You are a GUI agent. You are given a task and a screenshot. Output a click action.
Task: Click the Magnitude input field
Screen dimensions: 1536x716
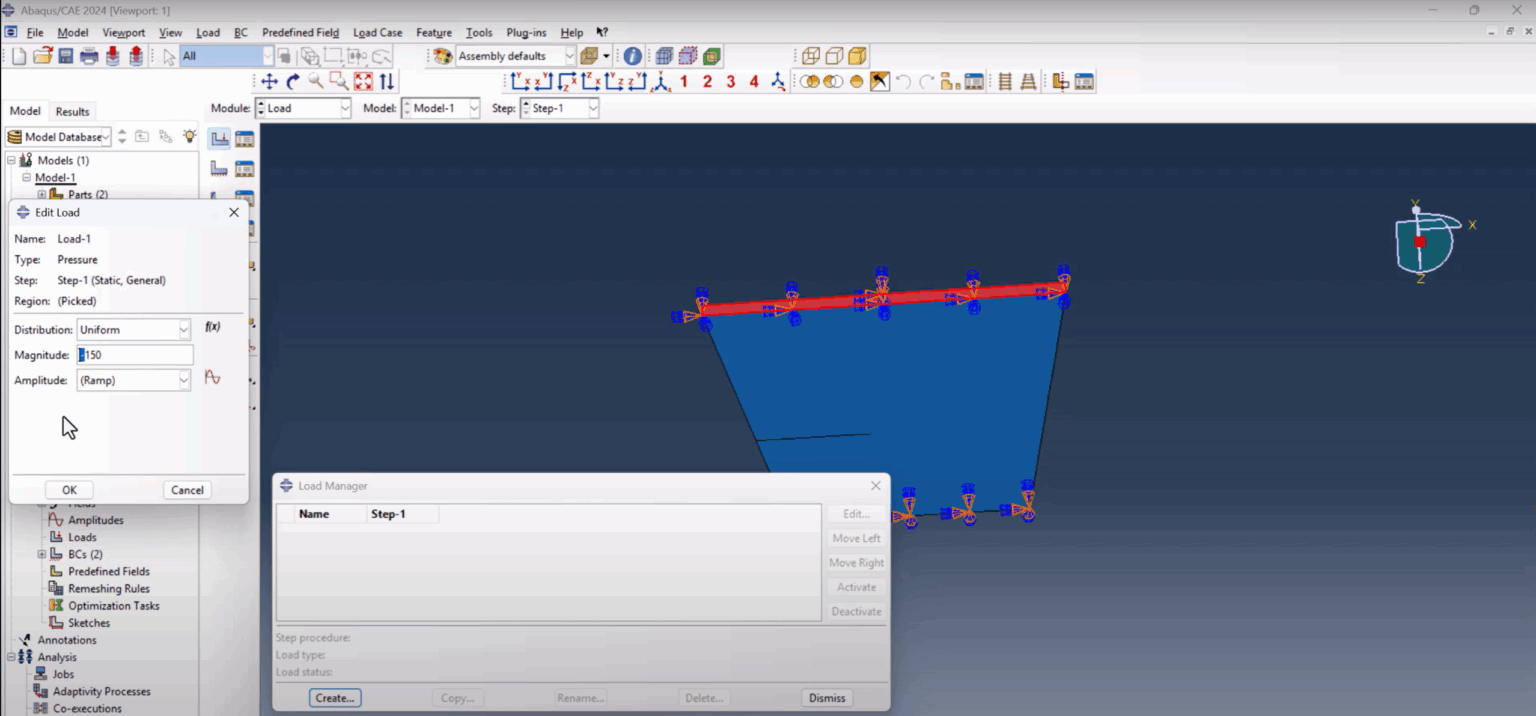[135, 354]
